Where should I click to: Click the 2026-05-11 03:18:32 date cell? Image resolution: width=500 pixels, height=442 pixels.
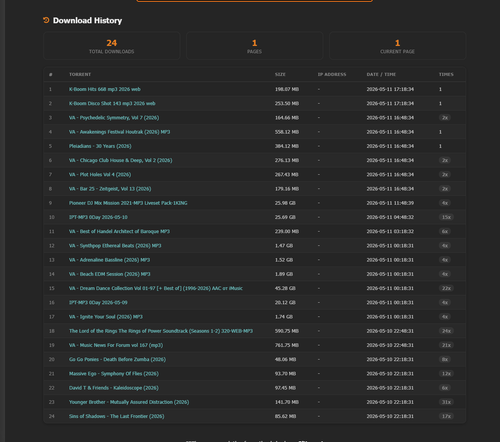click(x=390, y=232)
